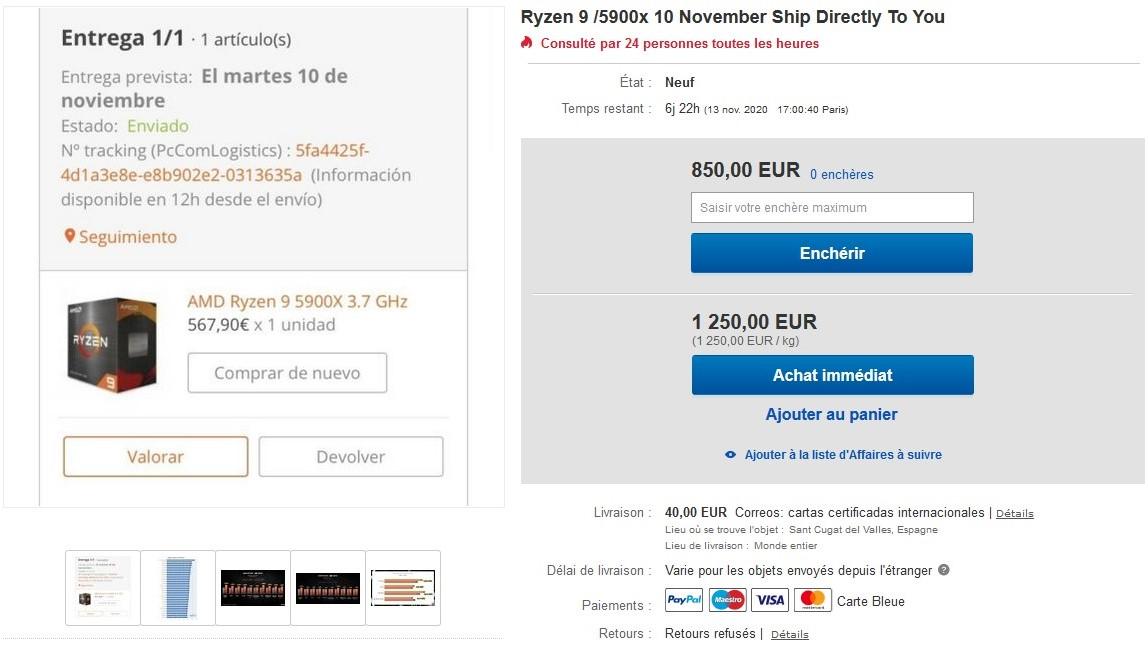Screen dimensions: 1148x645
Task: Select the last orange bar chart thumbnail
Action: point(403,587)
